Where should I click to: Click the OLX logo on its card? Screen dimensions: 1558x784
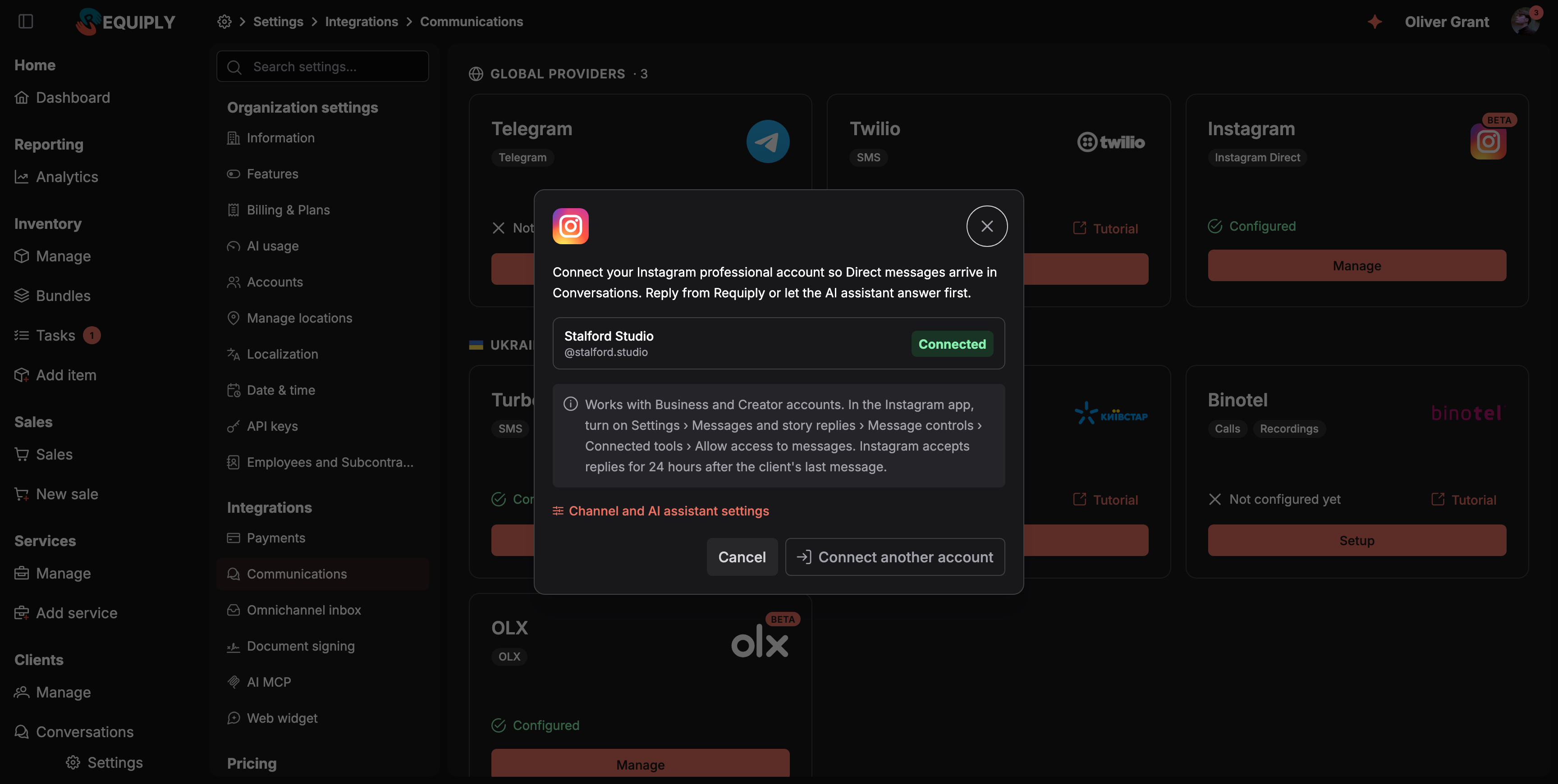coord(760,641)
